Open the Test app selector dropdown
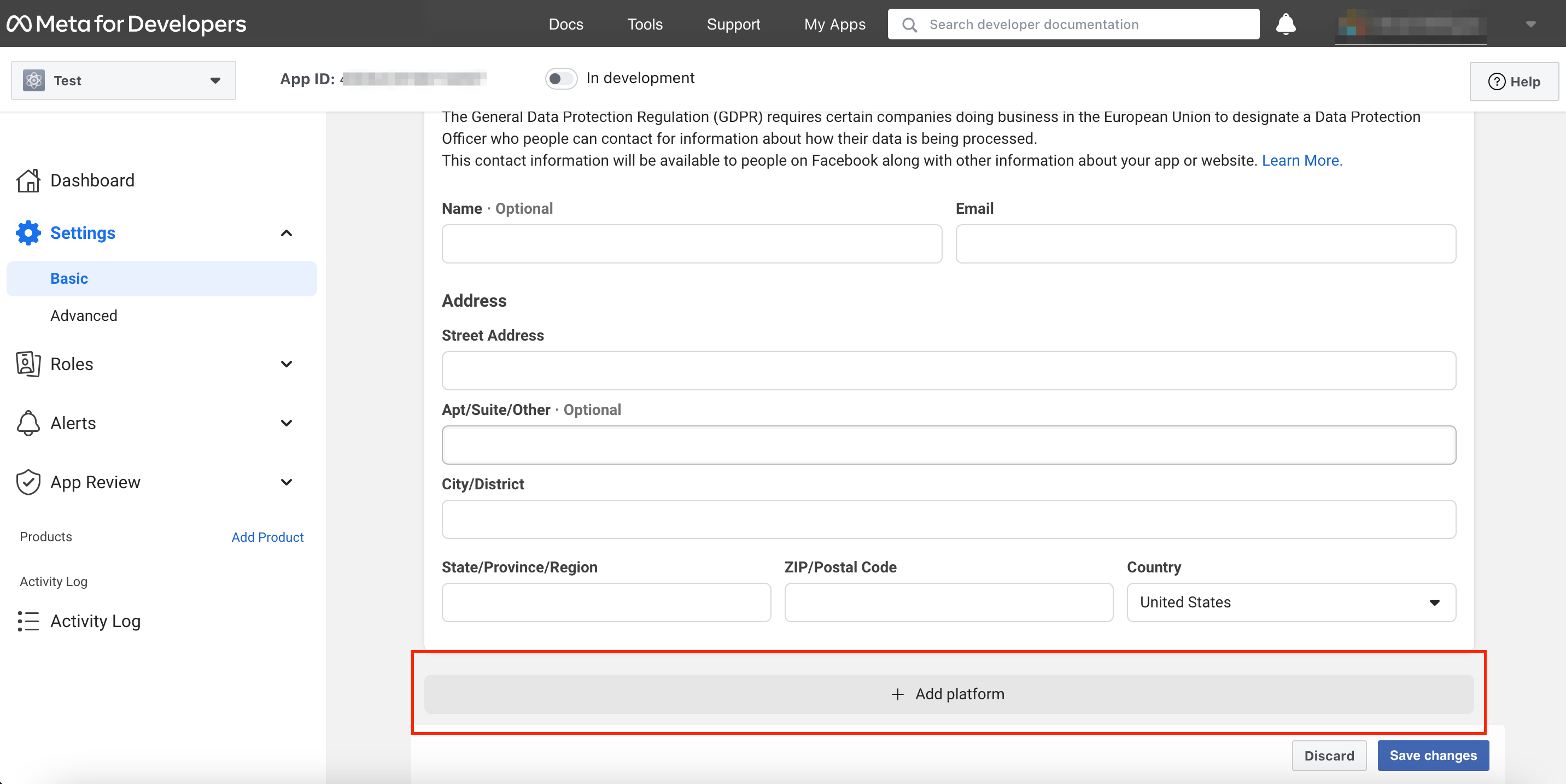 [124, 80]
